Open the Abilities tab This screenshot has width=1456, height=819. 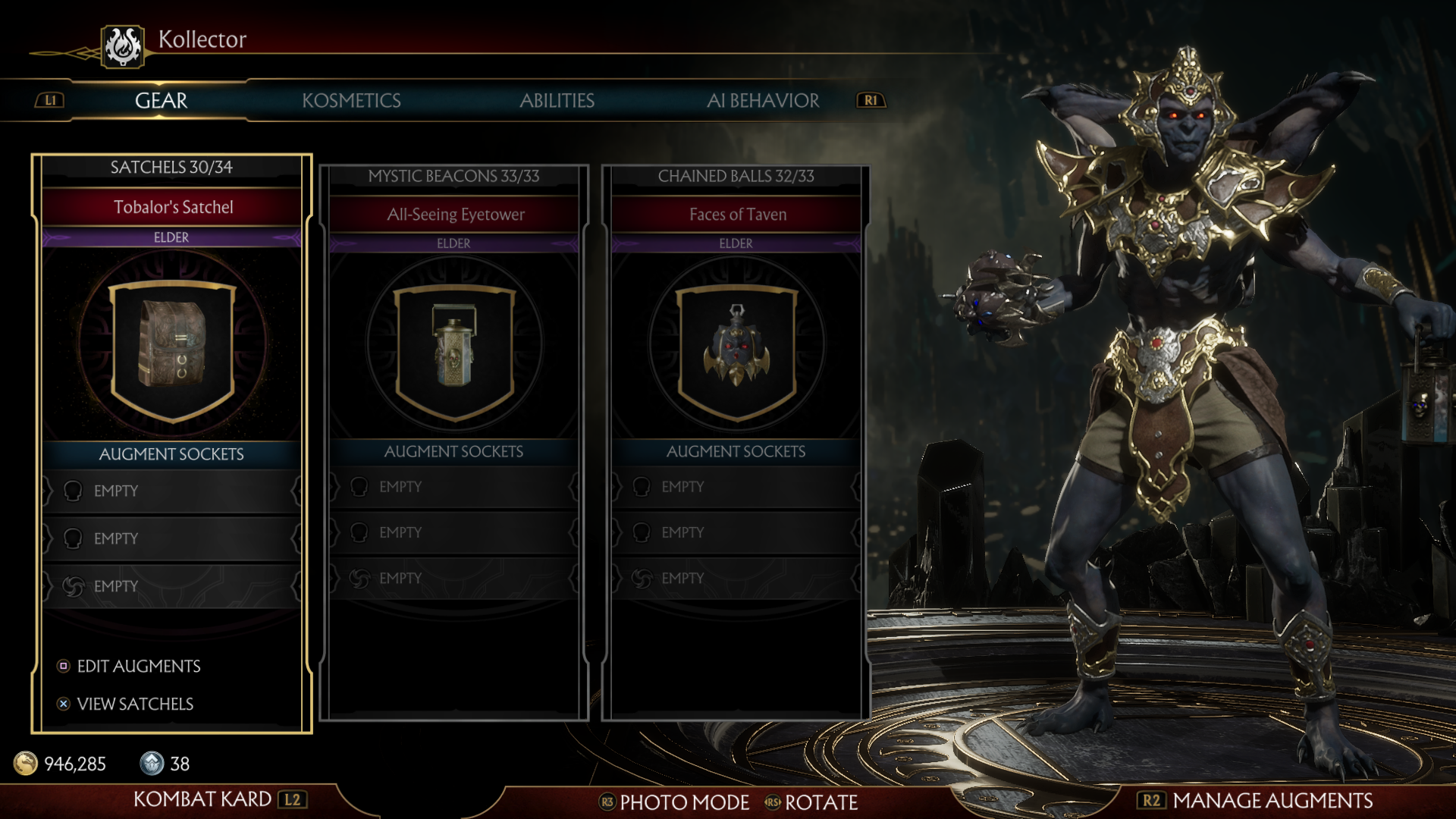click(557, 100)
